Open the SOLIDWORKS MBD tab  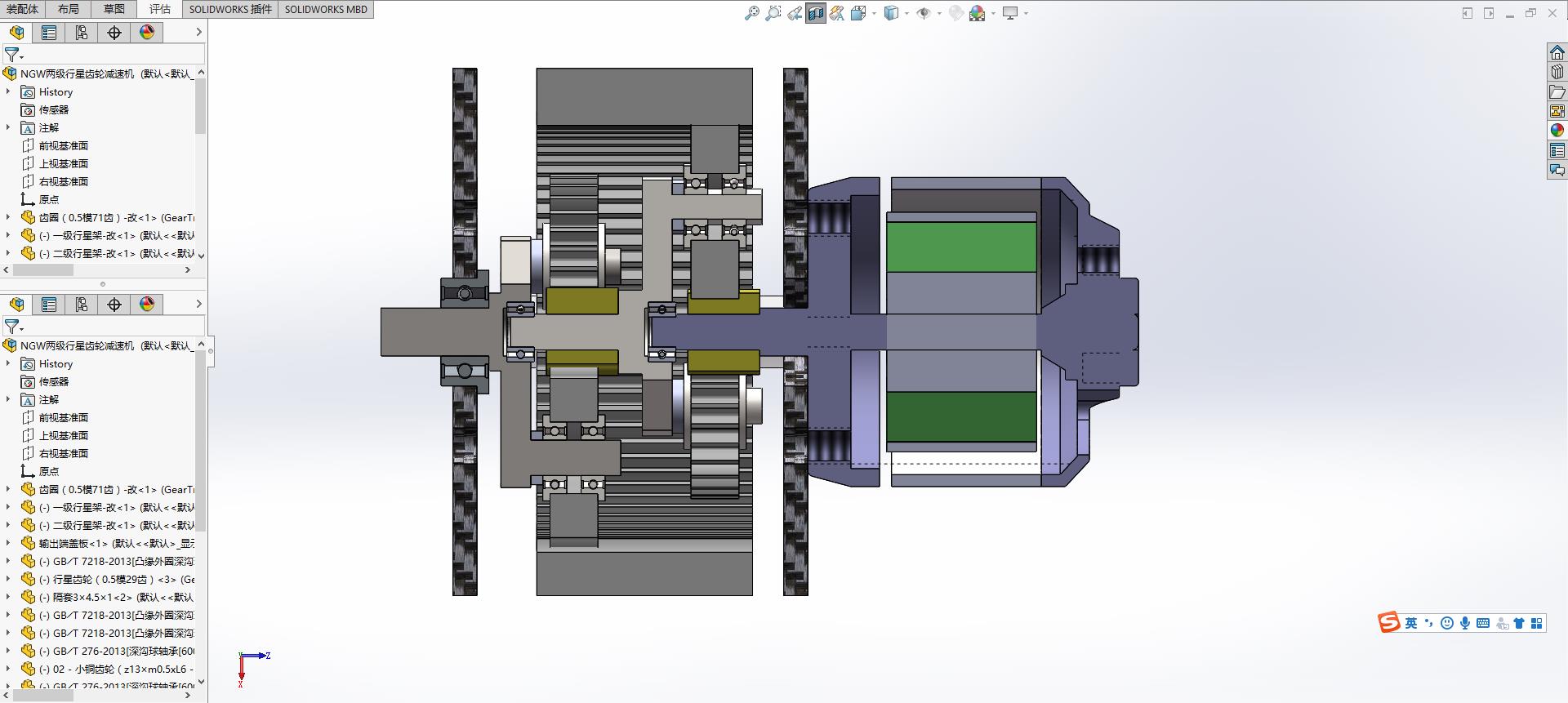click(327, 9)
